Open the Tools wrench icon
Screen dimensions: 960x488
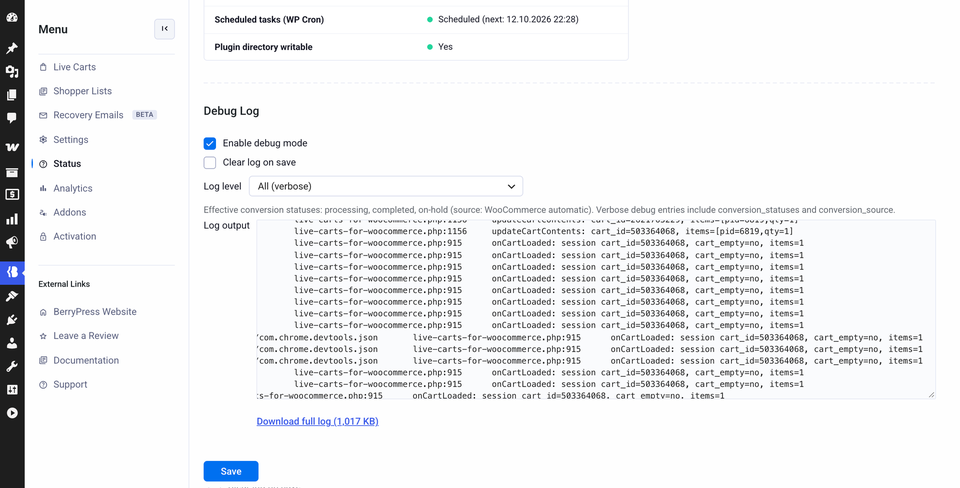[12, 366]
